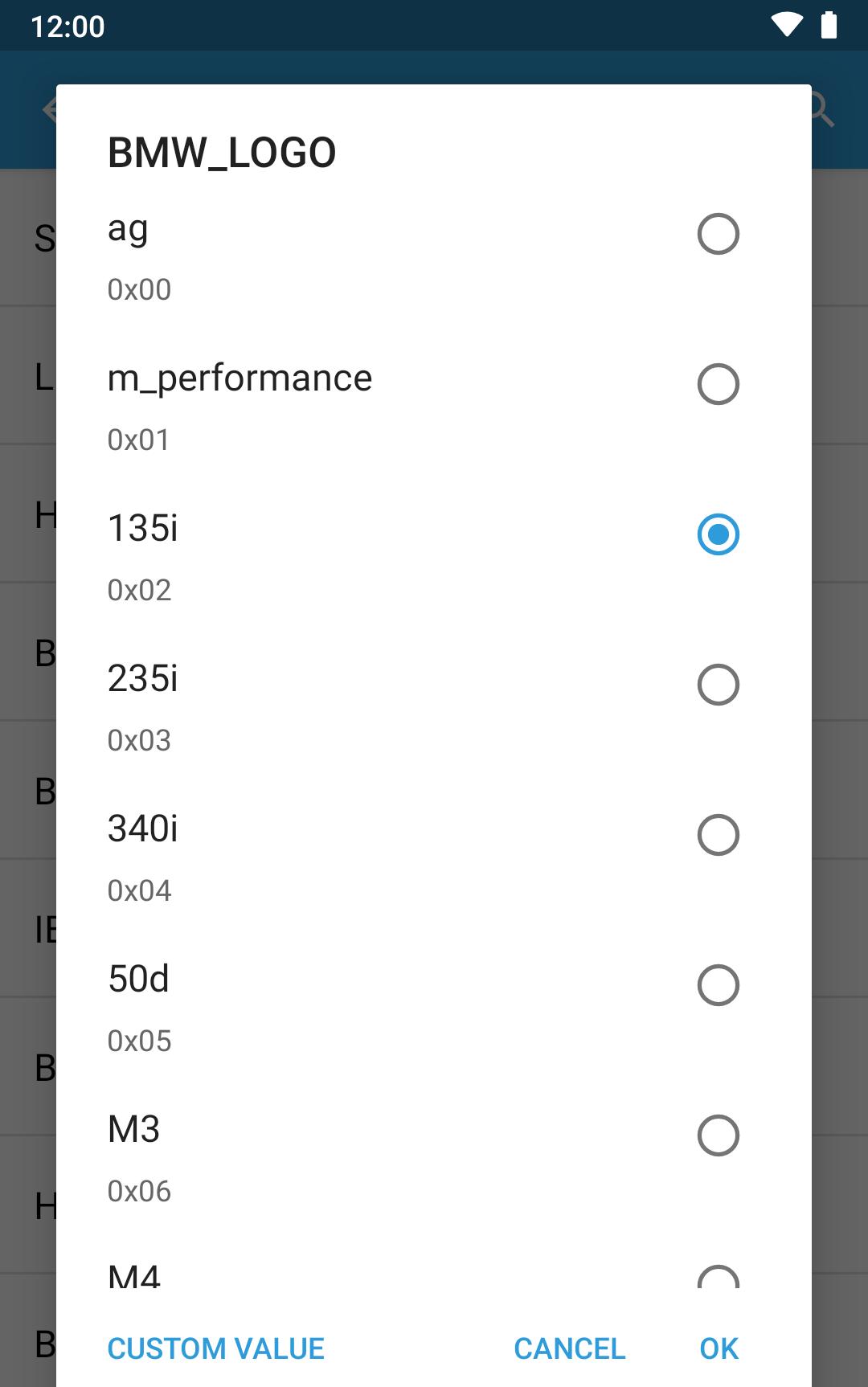Image resolution: width=868 pixels, height=1387 pixels.
Task: Pick the 340i radio option
Action: pyautogui.click(x=718, y=835)
